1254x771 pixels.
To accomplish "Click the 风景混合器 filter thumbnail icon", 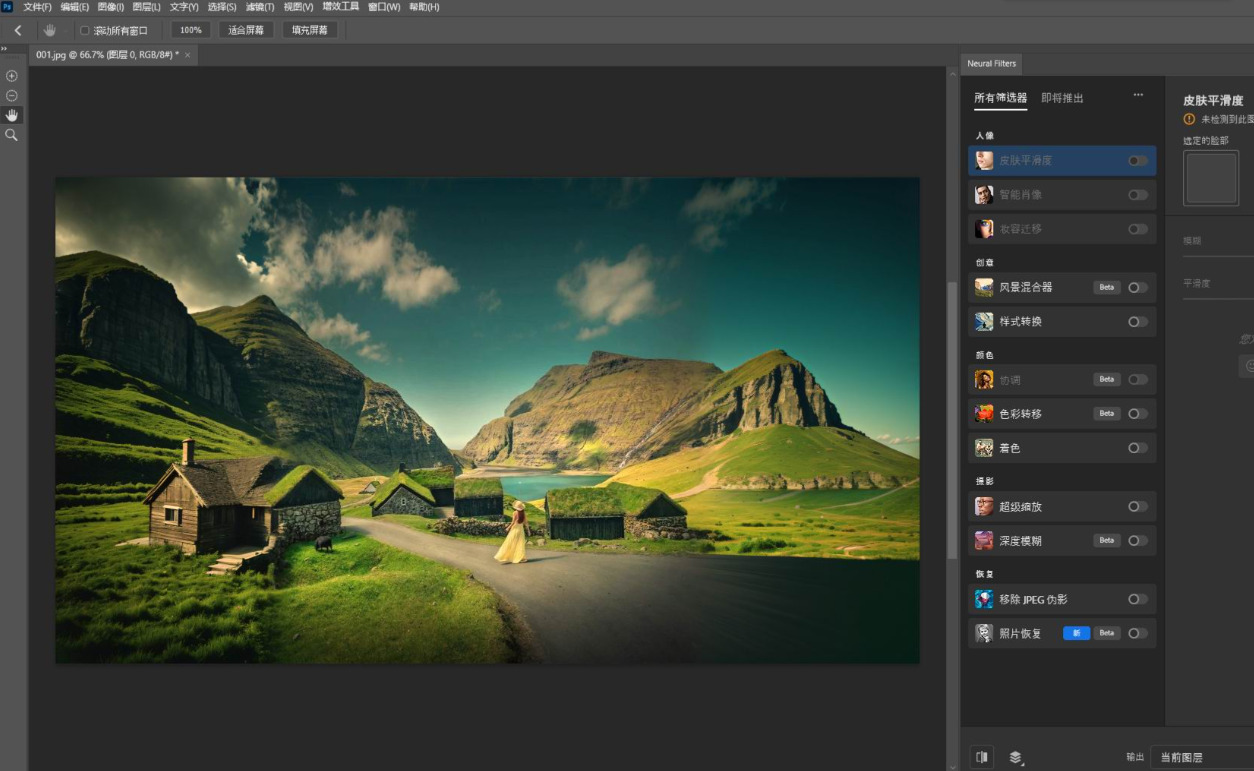I will [x=984, y=287].
